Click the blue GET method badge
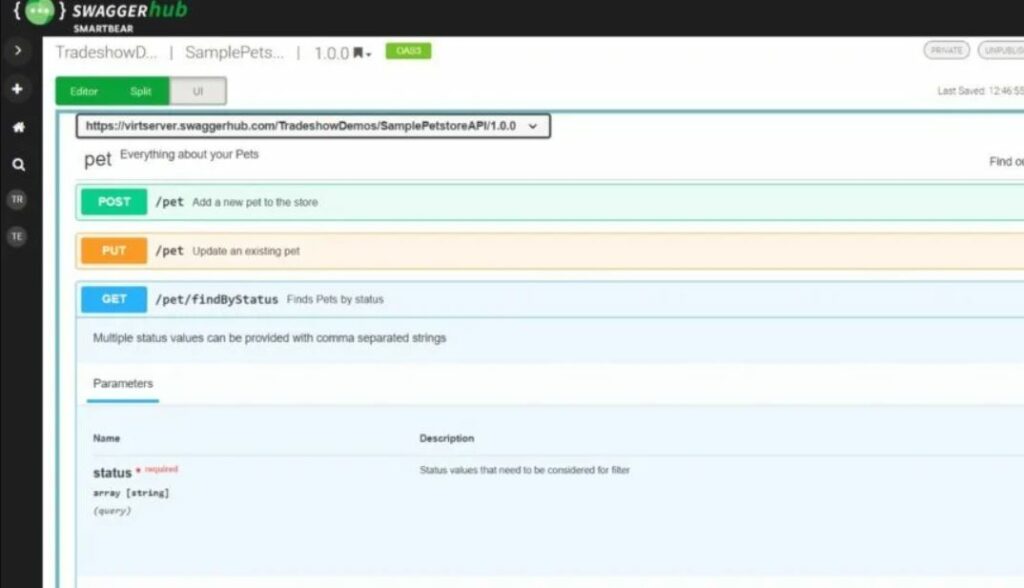This screenshot has height=588, width=1024. pyautogui.click(x=114, y=299)
